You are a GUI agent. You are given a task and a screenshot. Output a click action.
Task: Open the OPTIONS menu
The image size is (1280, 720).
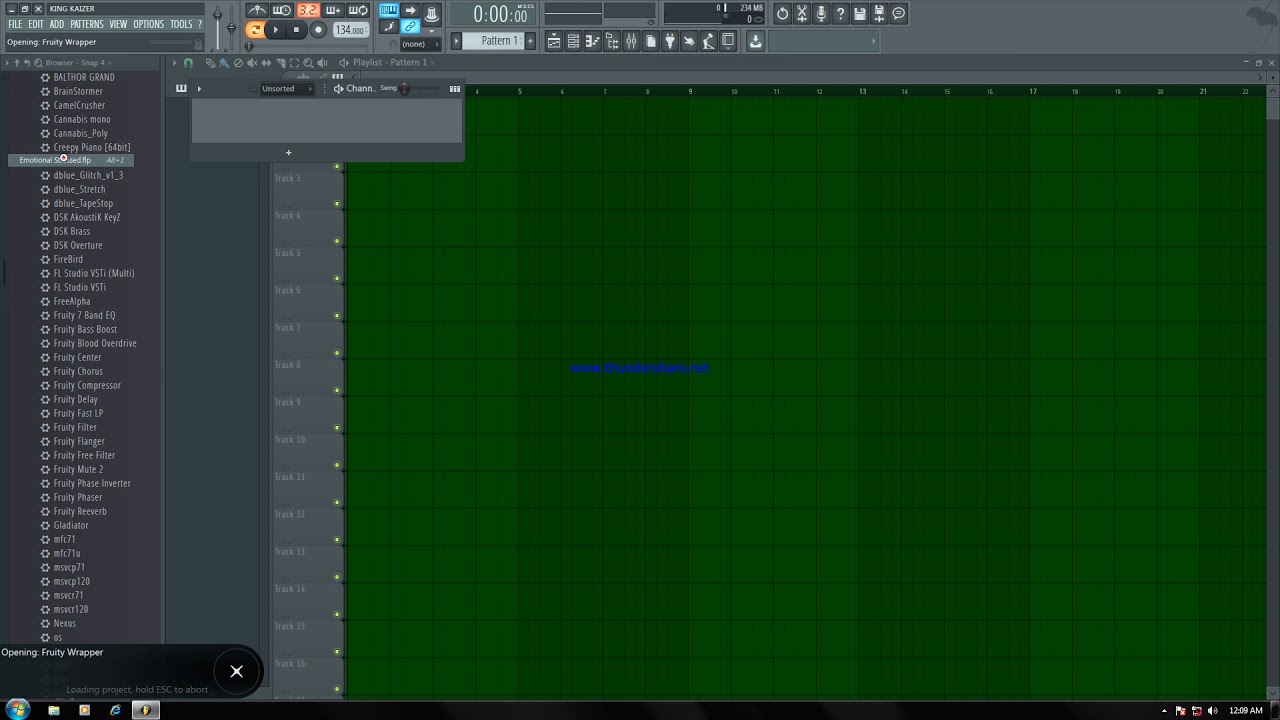[x=148, y=24]
